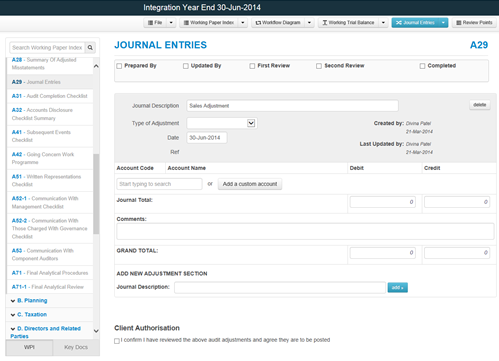The height and width of the screenshot is (361, 499).
Task: Expand D. Directors and Related Parties section
Action: 45,332
